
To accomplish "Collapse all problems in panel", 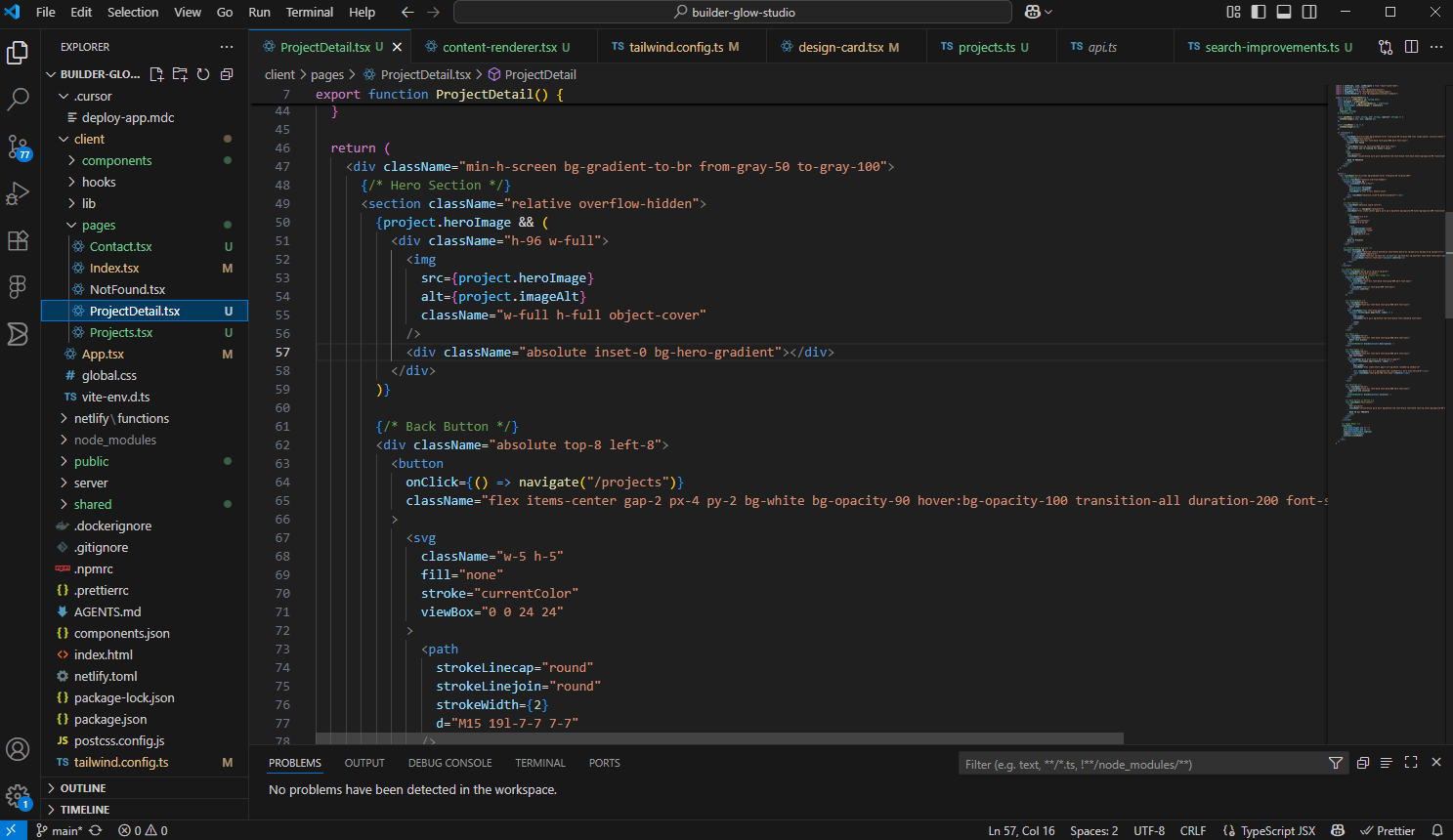I will pyautogui.click(x=1362, y=763).
